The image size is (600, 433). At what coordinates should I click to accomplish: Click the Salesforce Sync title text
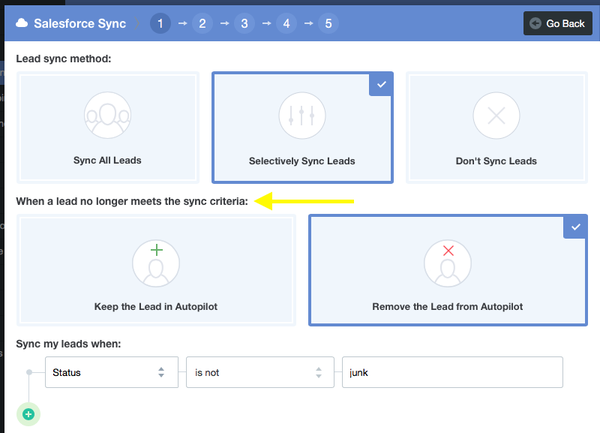point(80,24)
